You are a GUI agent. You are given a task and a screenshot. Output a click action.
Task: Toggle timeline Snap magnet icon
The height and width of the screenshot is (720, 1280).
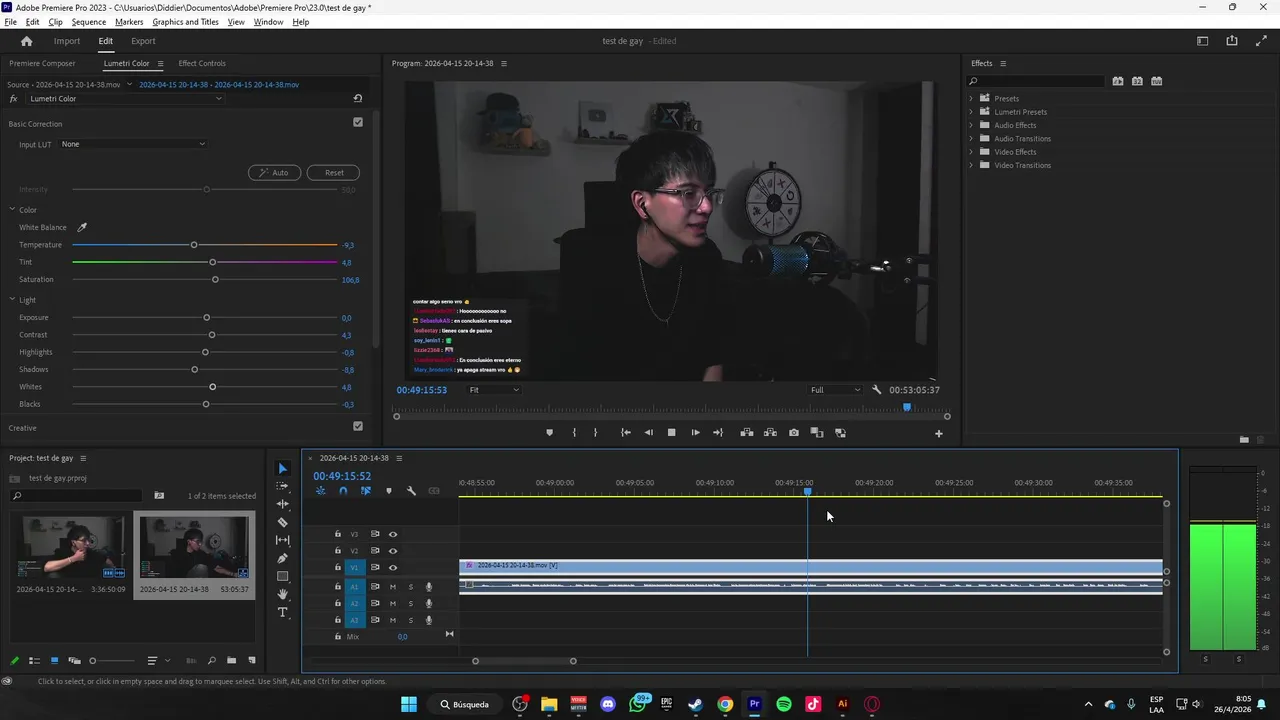[343, 491]
